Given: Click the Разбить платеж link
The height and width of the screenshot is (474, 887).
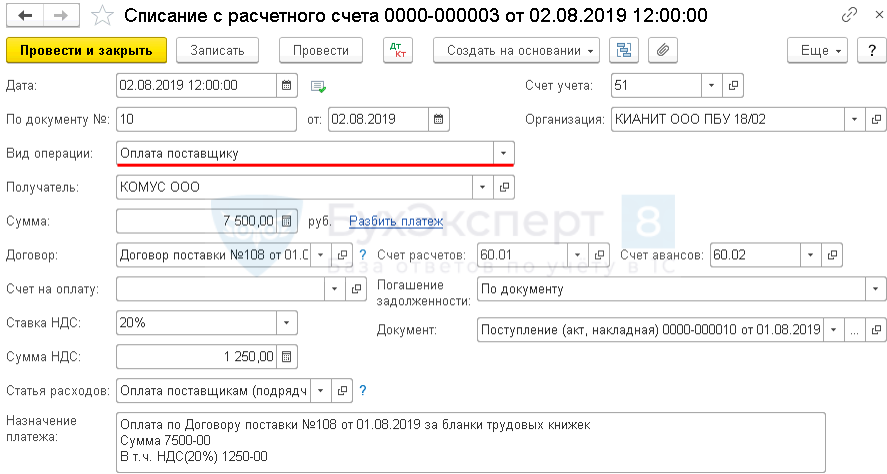Looking at the screenshot, I should tap(396, 221).
